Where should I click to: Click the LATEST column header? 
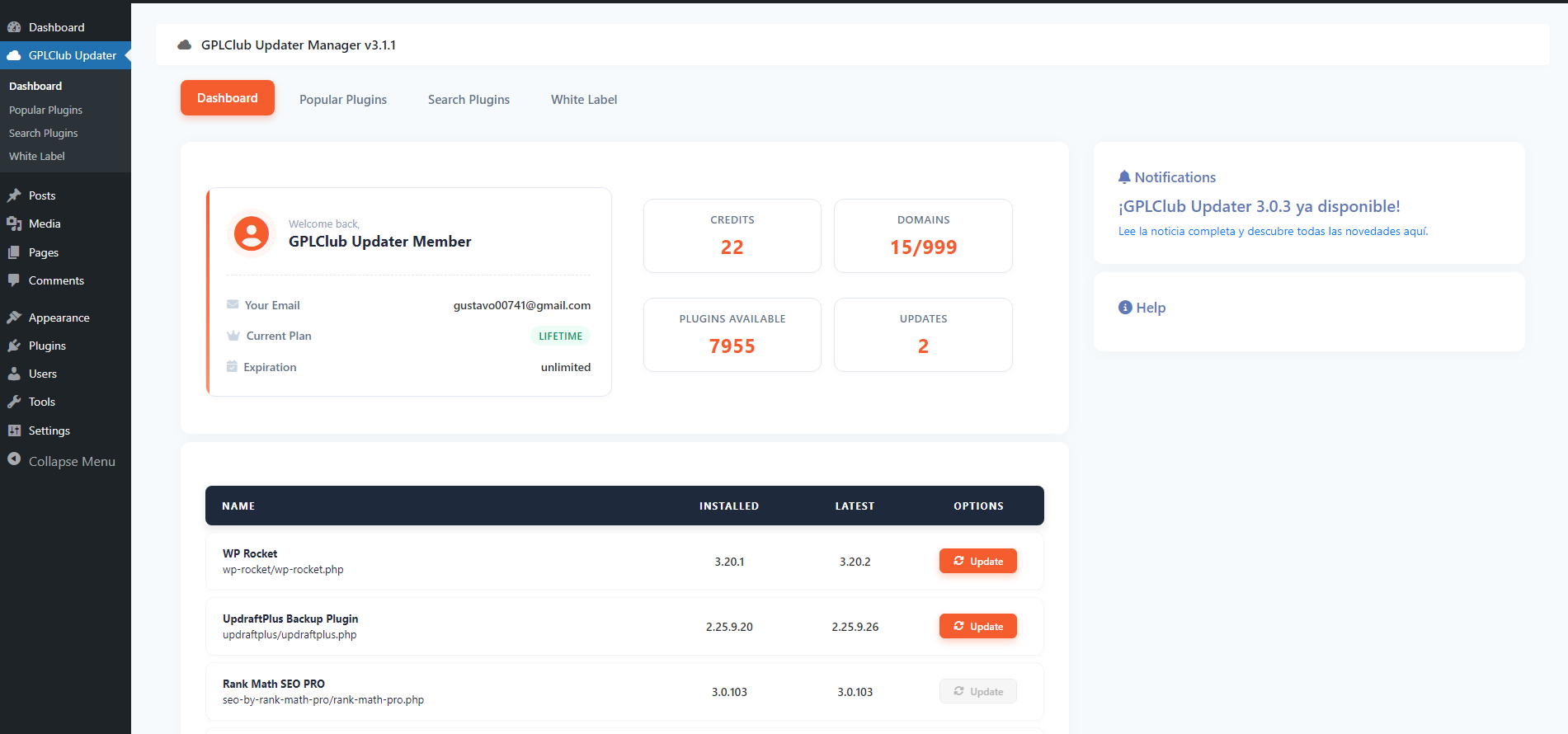(x=855, y=506)
